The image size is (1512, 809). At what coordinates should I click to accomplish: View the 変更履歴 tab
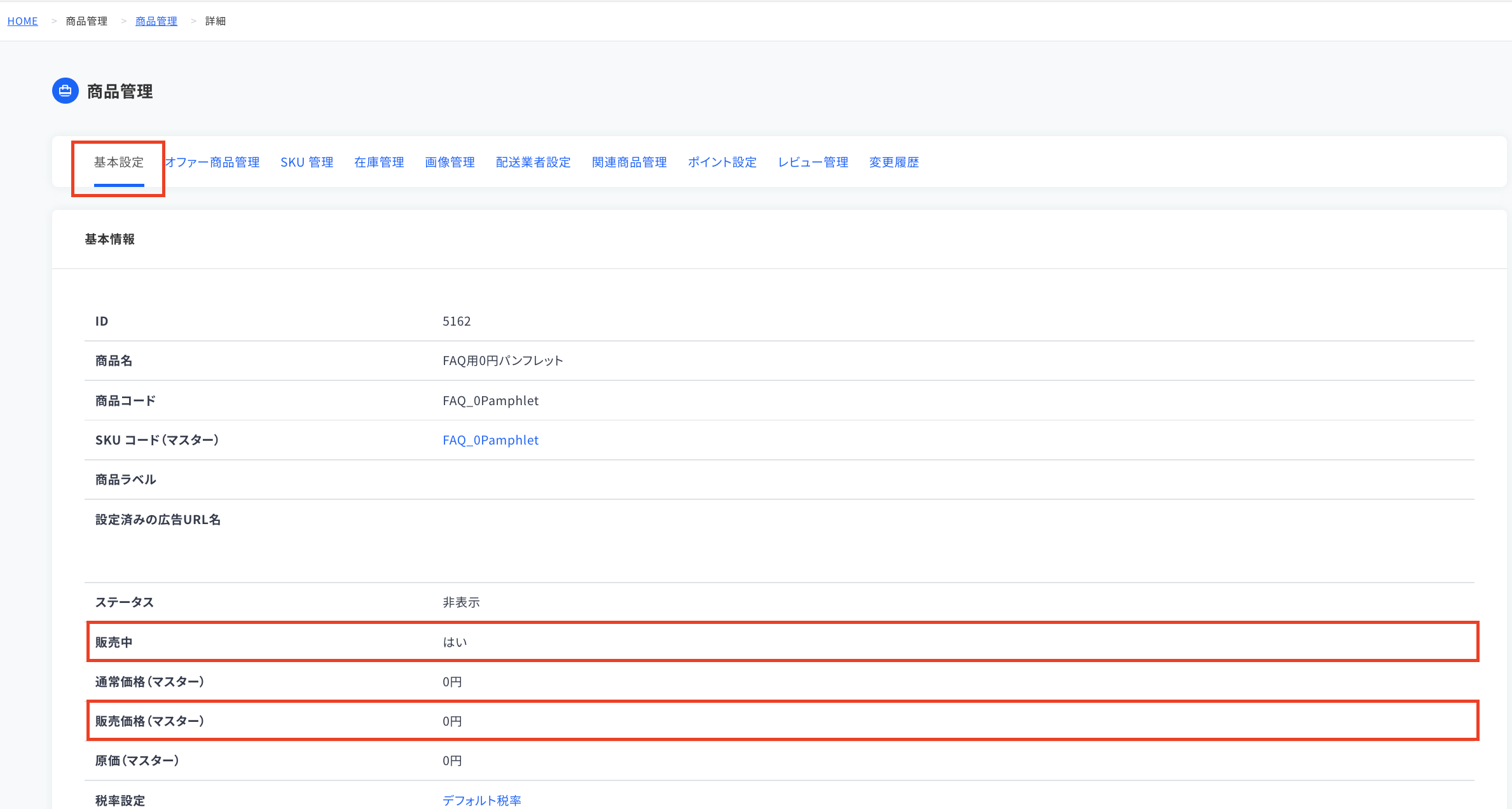click(x=894, y=162)
